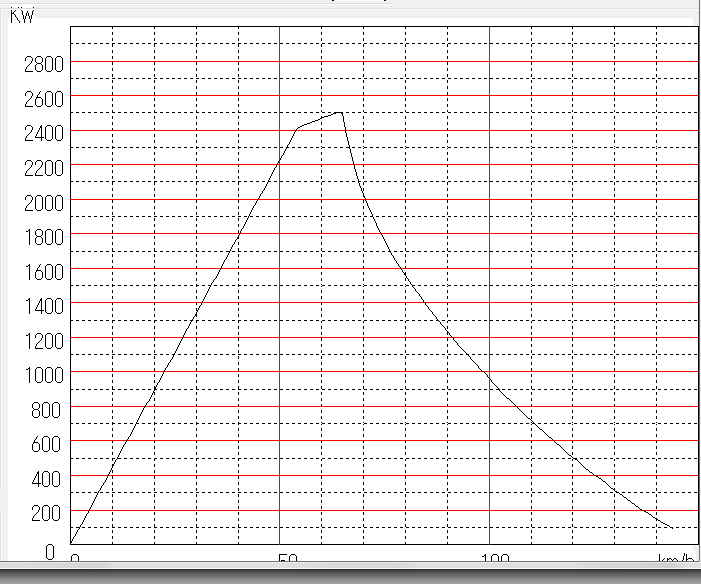701x584 pixels.
Task: Click the curve's starting point at the origin
Action: click(x=71, y=543)
